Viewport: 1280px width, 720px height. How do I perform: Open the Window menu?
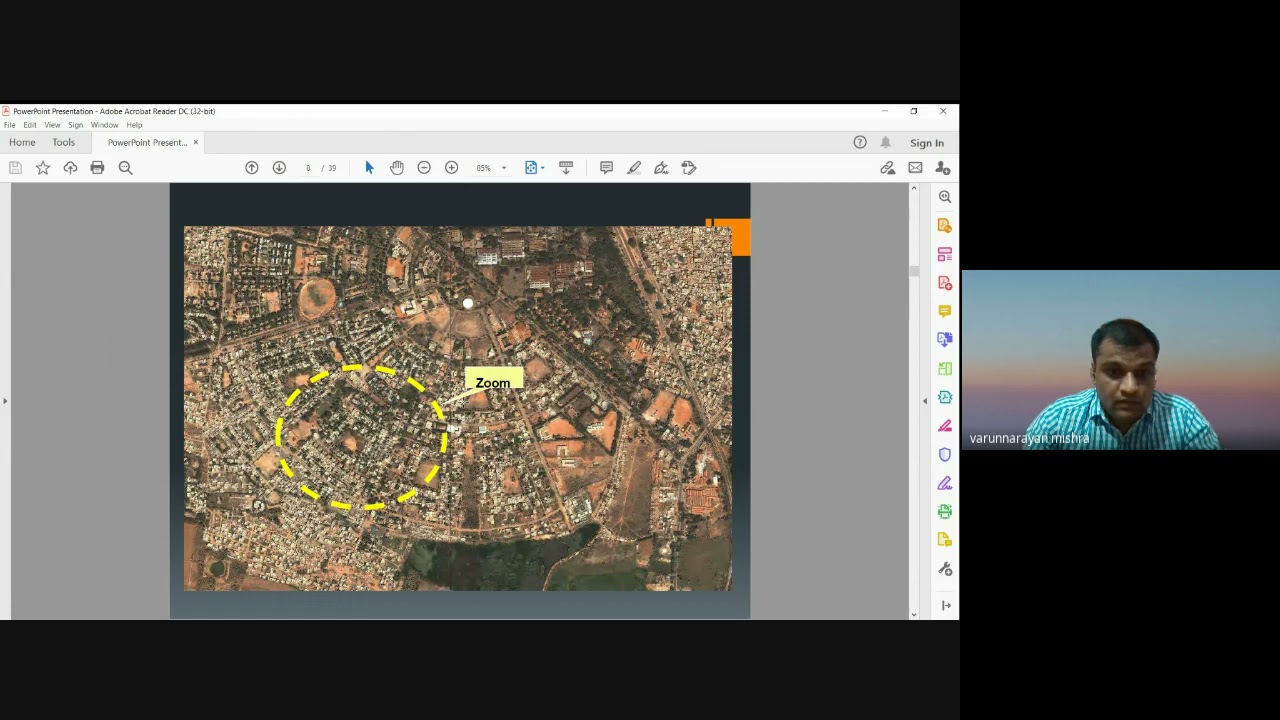coord(104,125)
